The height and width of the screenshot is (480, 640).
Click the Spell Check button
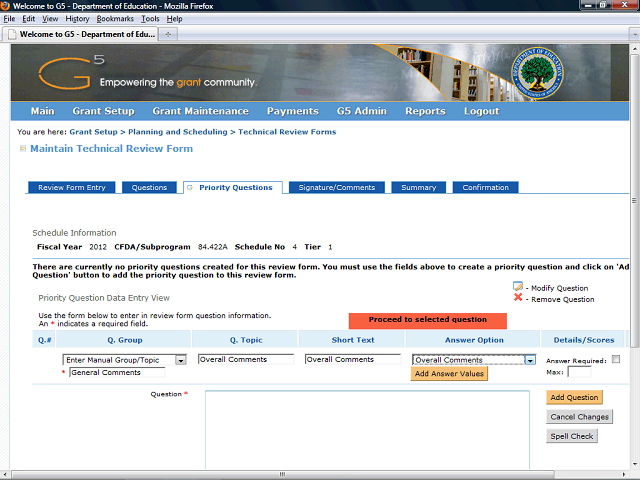point(572,436)
